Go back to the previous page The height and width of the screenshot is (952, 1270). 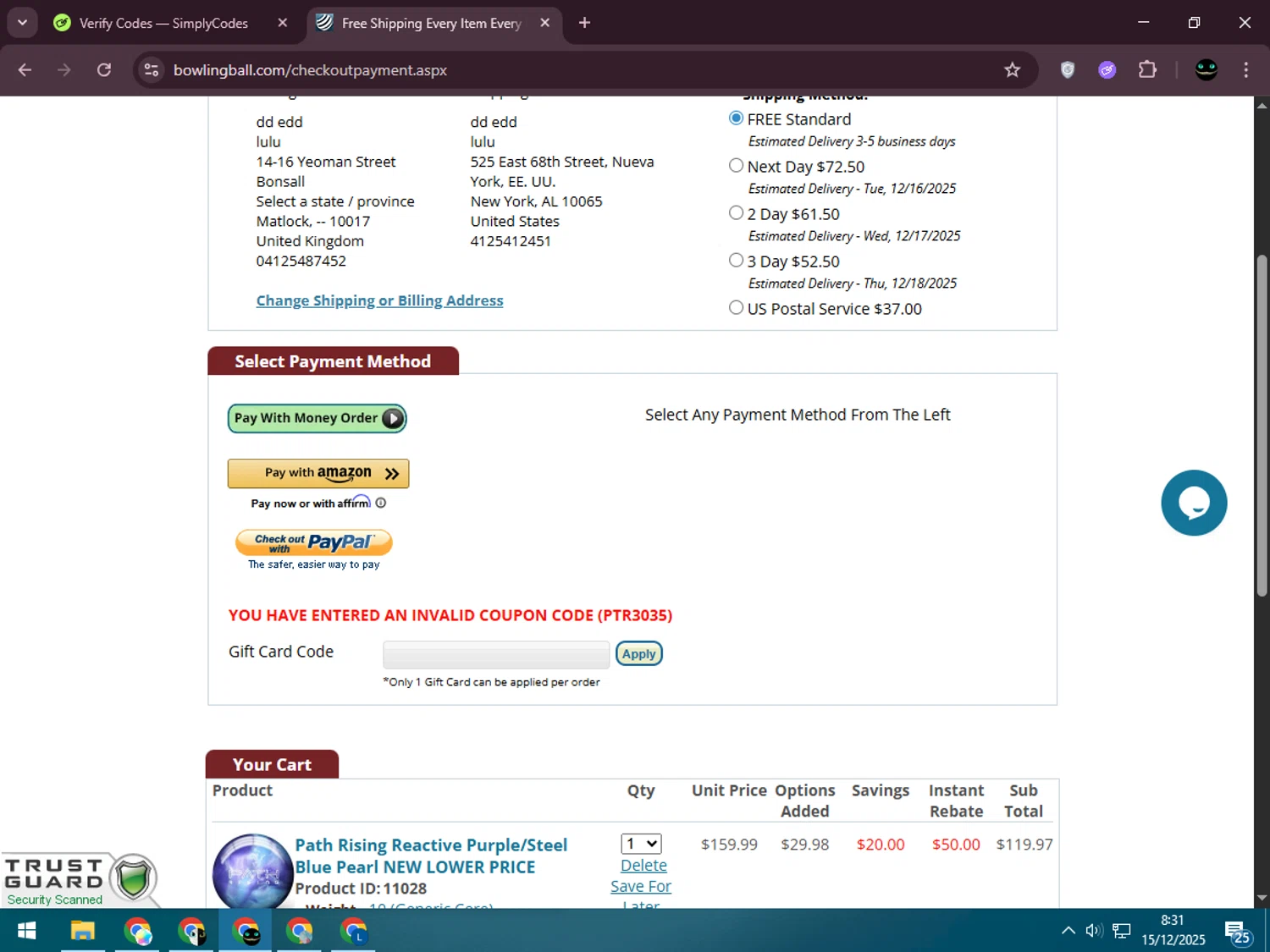point(25,70)
